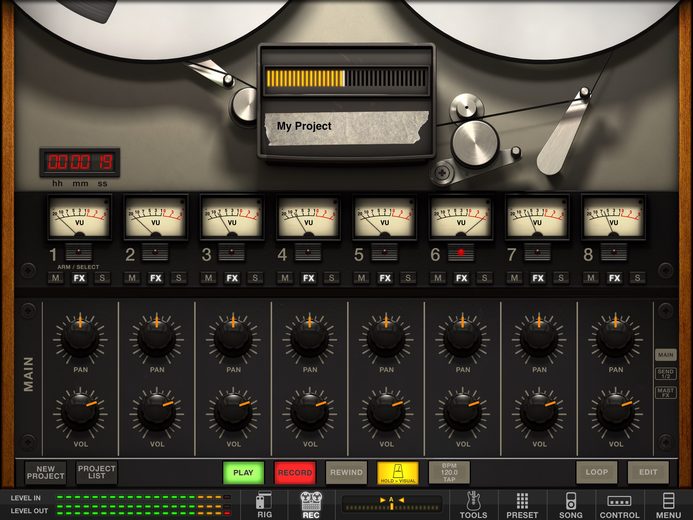The image size is (693, 520).
Task: Click track 1 PAN knob
Action: (x=80, y=338)
